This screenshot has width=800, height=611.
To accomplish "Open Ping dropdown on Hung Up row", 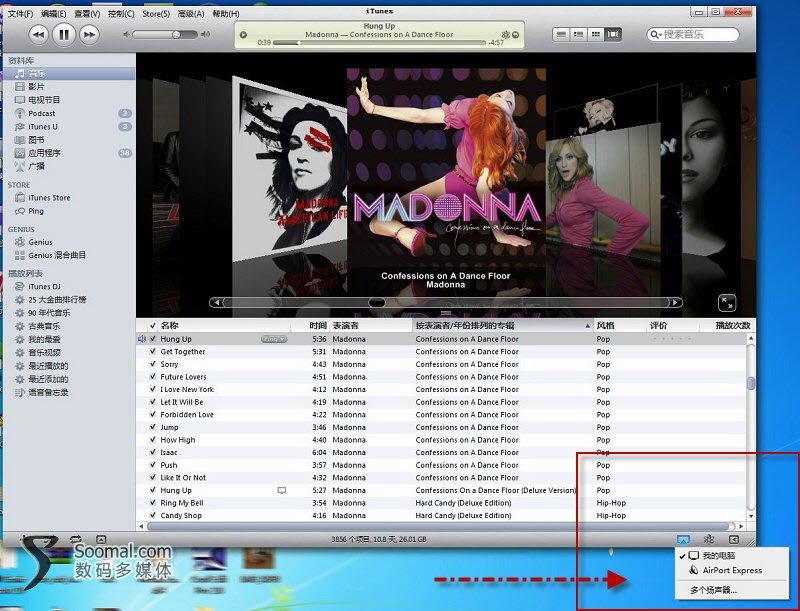I will point(273,339).
